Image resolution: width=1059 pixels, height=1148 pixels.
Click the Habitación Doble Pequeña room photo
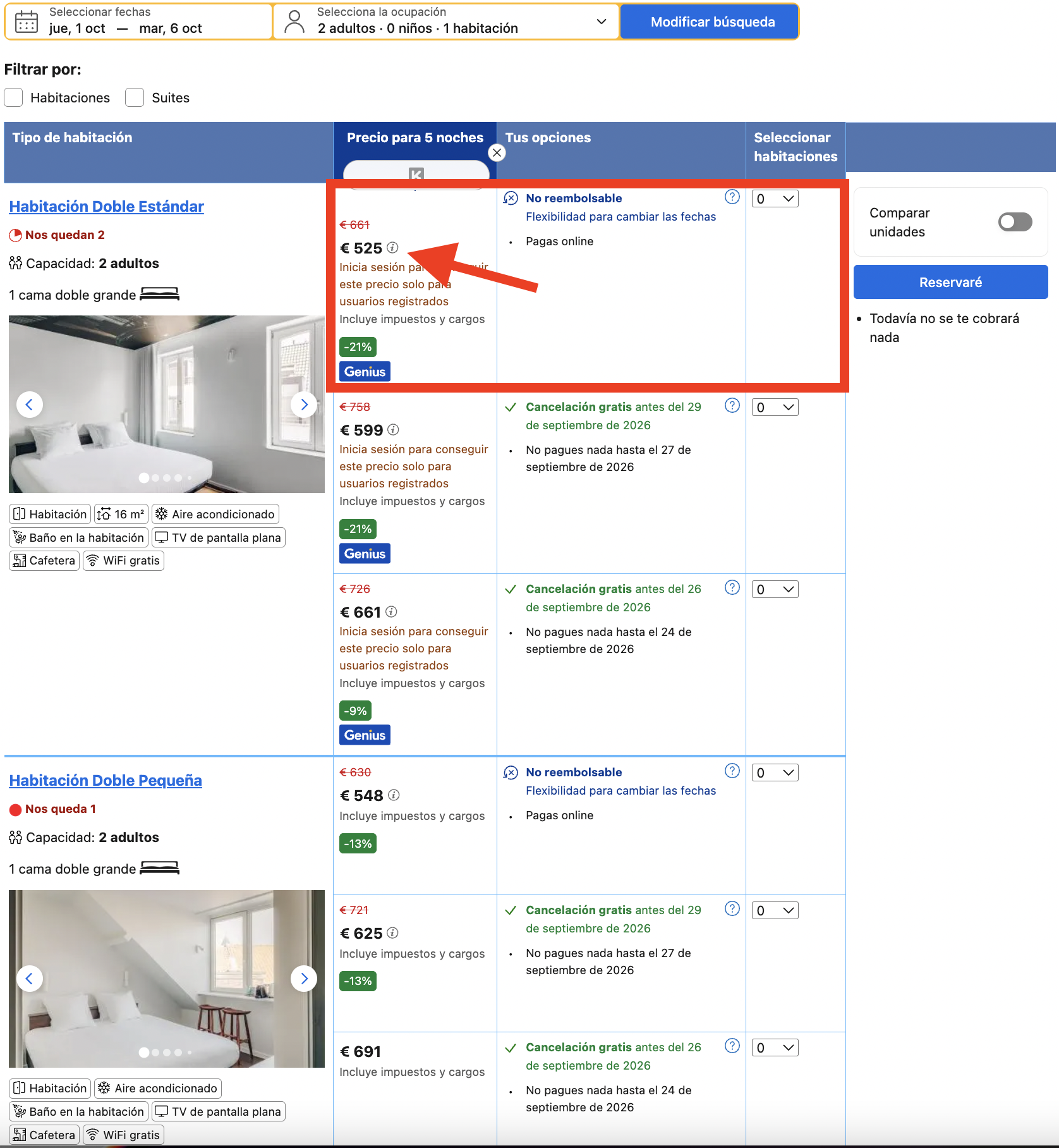pos(167,979)
